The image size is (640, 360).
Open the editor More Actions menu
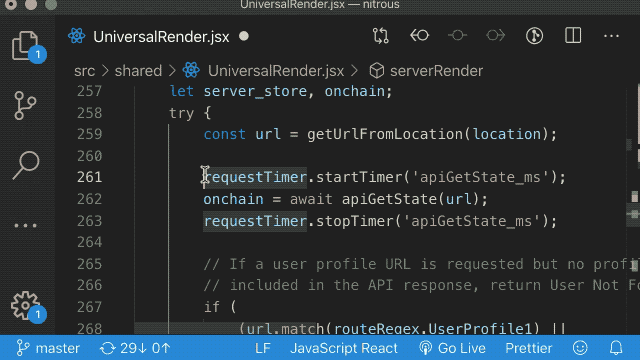point(611,36)
